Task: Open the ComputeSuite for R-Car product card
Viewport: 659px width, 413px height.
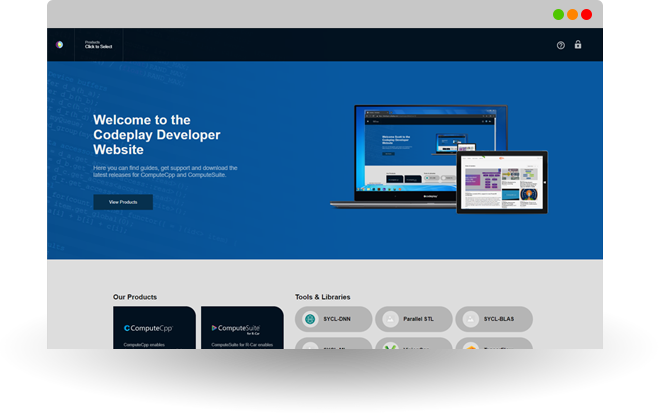Action: [242, 328]
